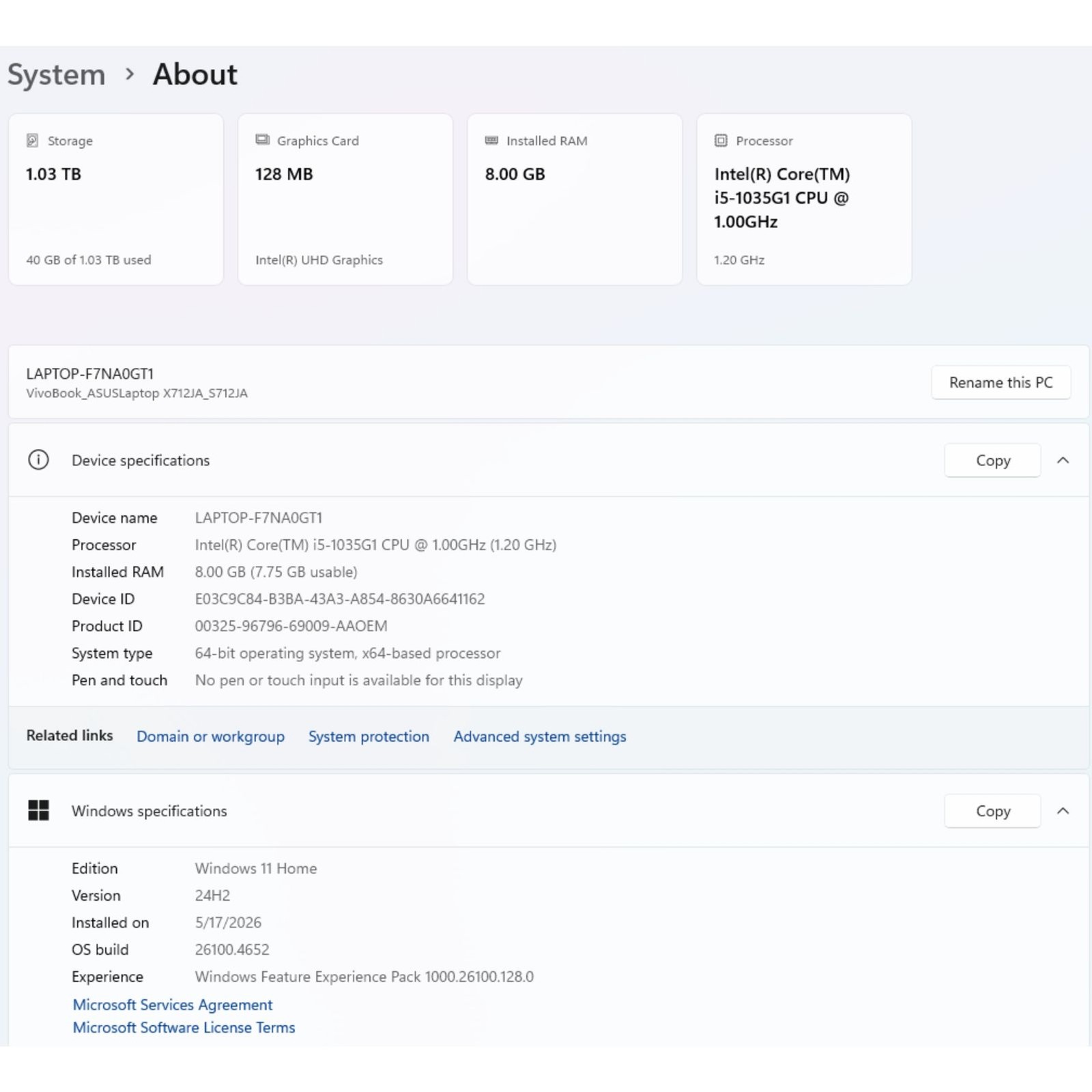Collapse the Windows specifications section

point(1063,811)
